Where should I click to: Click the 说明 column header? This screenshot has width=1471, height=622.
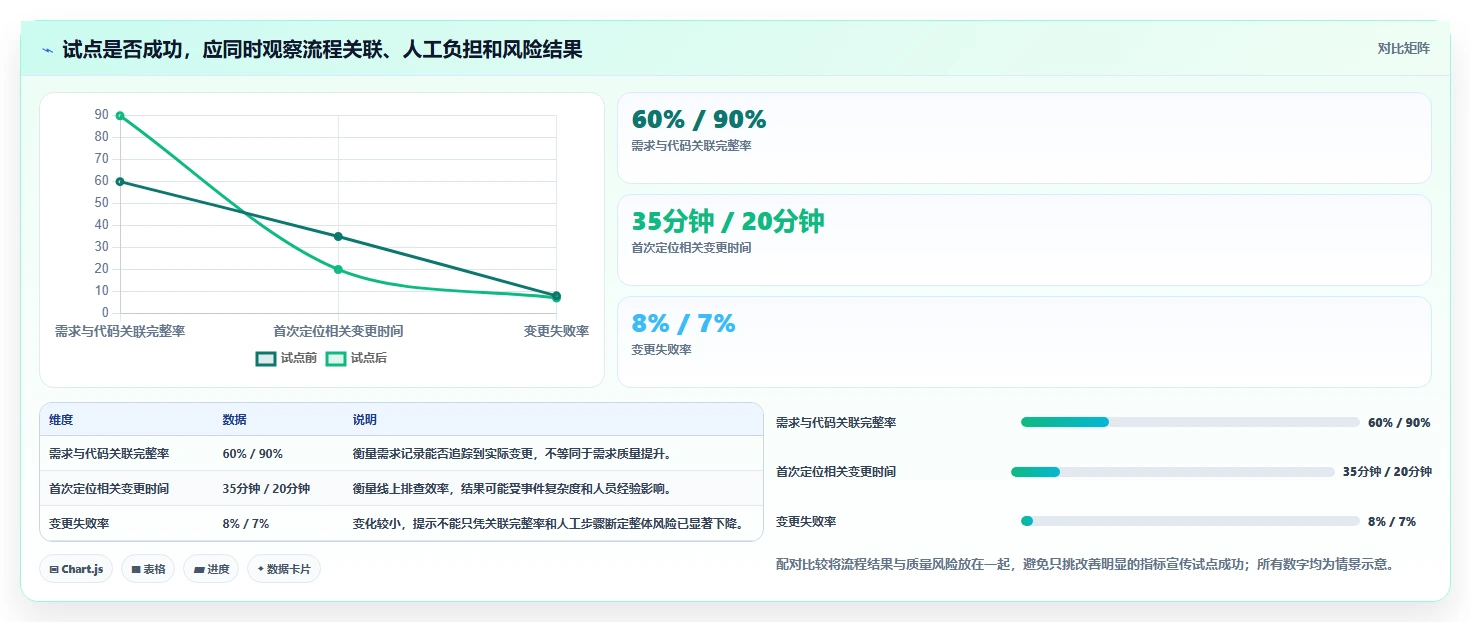point(365,420)
